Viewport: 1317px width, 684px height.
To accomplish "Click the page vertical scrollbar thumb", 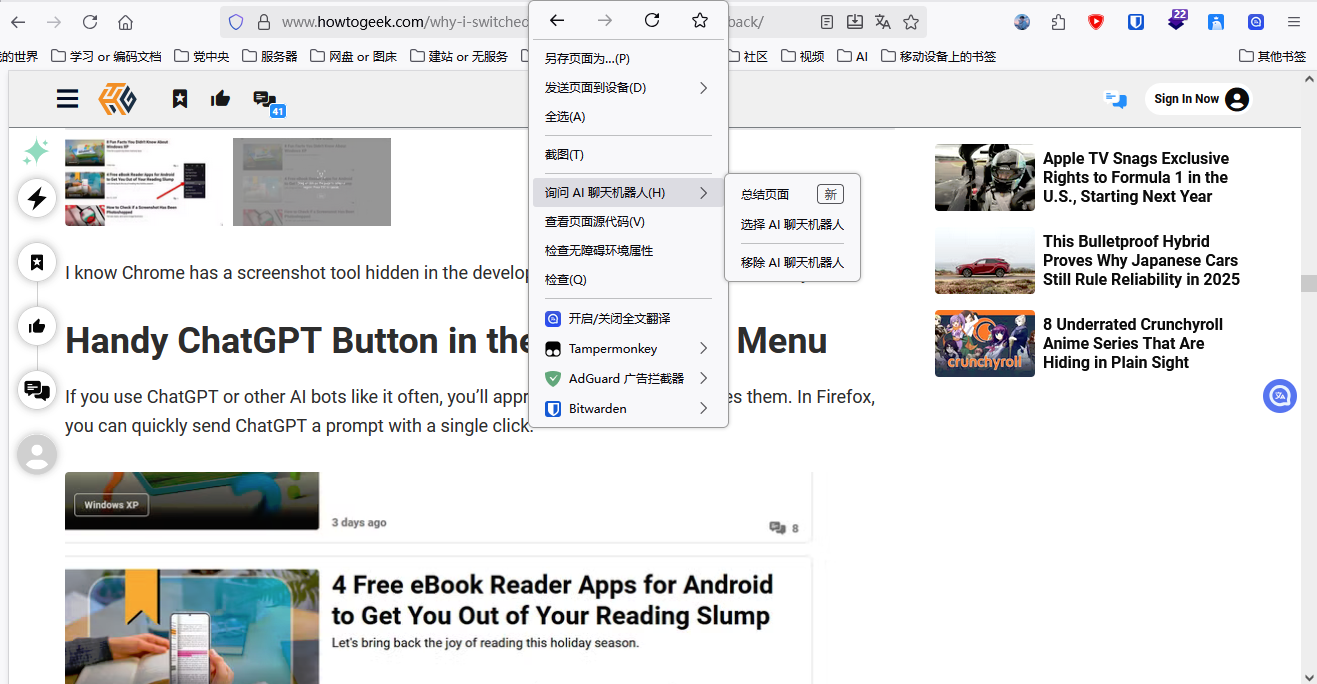I will 1308,283.
